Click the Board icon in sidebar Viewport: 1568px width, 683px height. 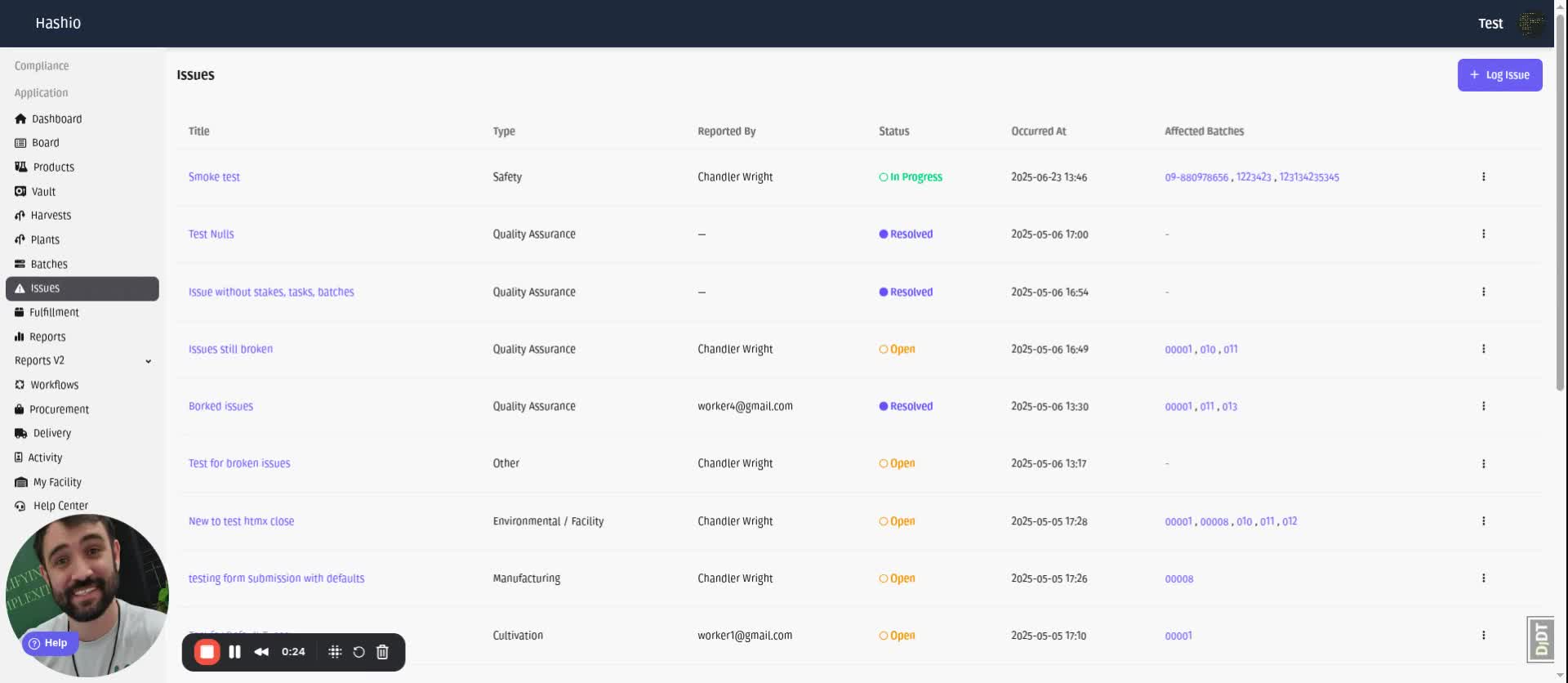point(20,143)
